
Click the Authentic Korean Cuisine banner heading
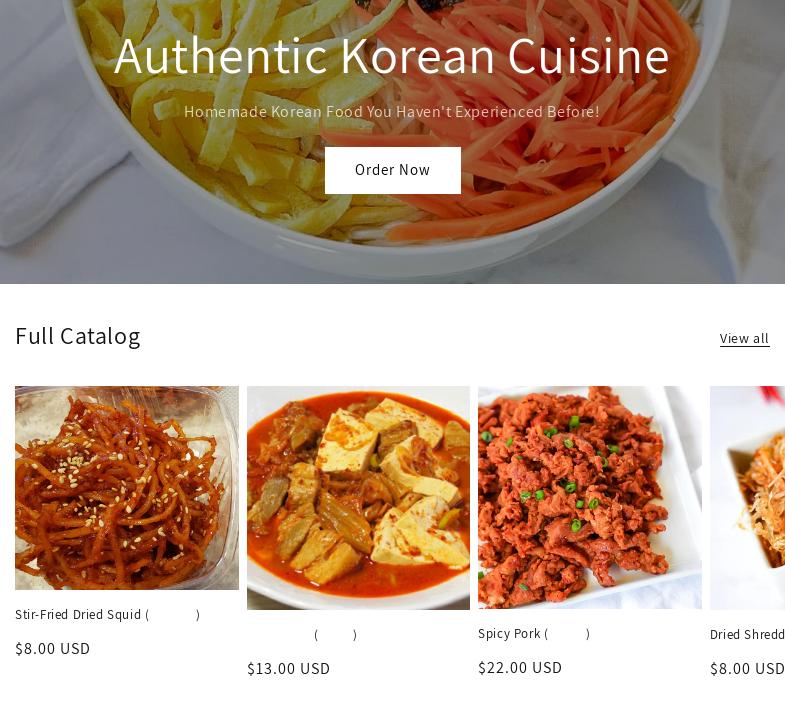391,56
